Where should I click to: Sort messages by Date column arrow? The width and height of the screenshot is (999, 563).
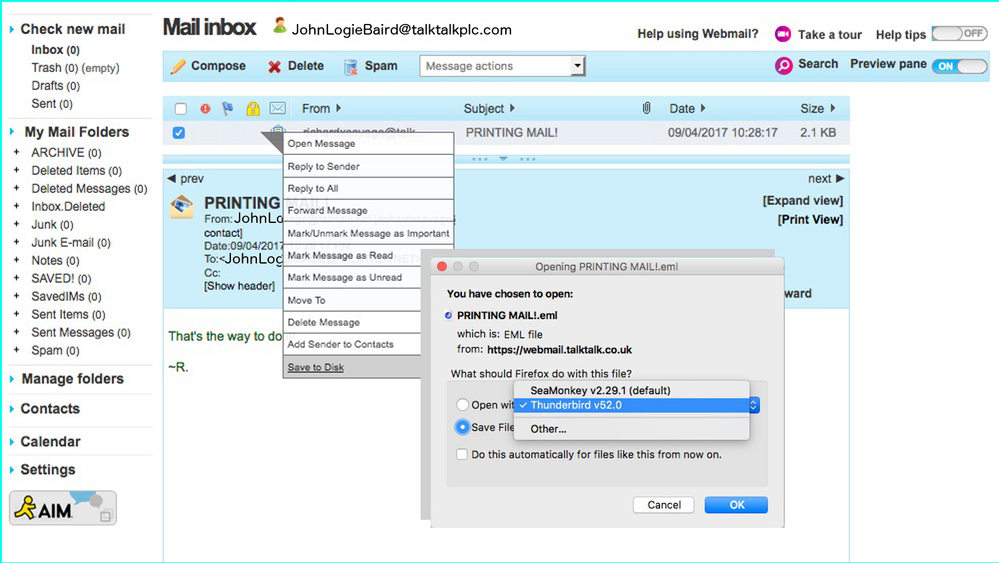point(703,108)
